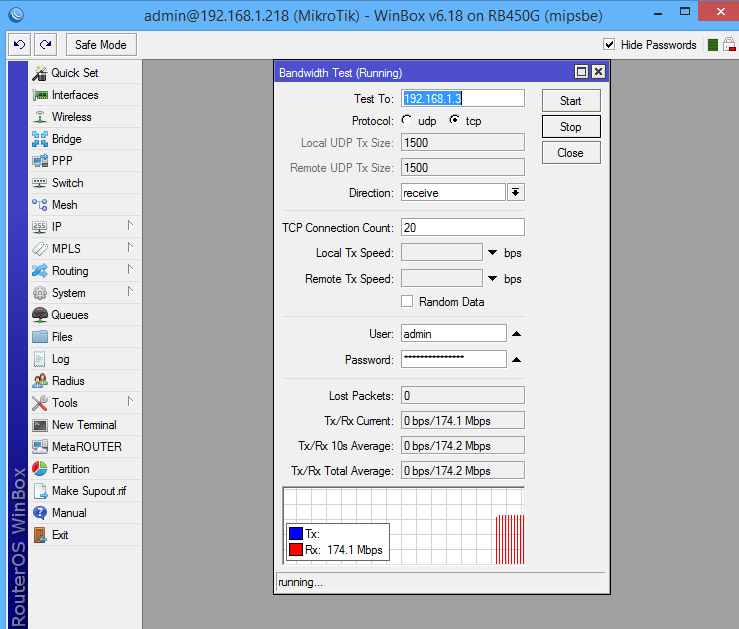Collapse the Password field arrow

tap(517, 360)
